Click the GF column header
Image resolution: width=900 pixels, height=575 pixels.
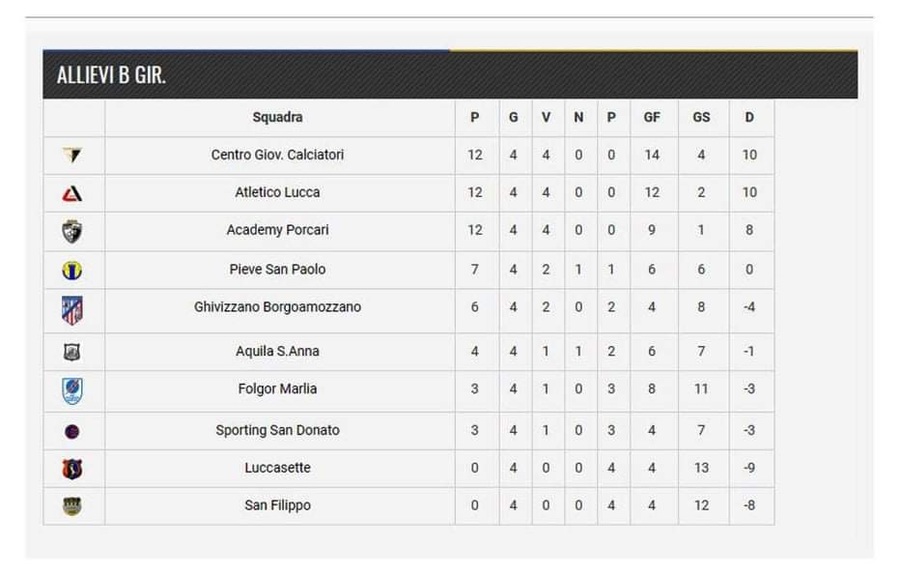(x=651, y=117)
